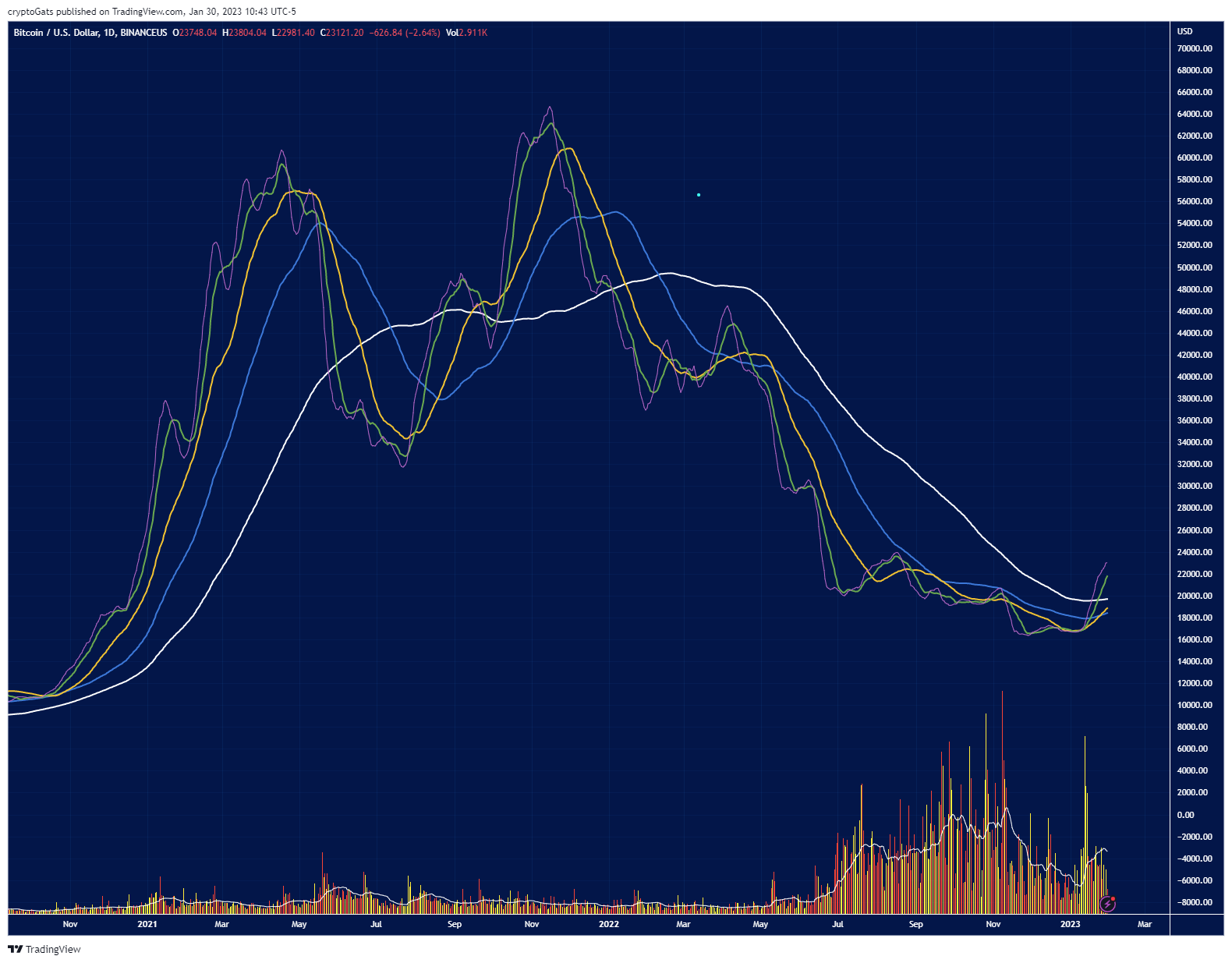Click the 2021 label on time axis
The height and width of the screenshot is (963, 1232).
point(147,924)
